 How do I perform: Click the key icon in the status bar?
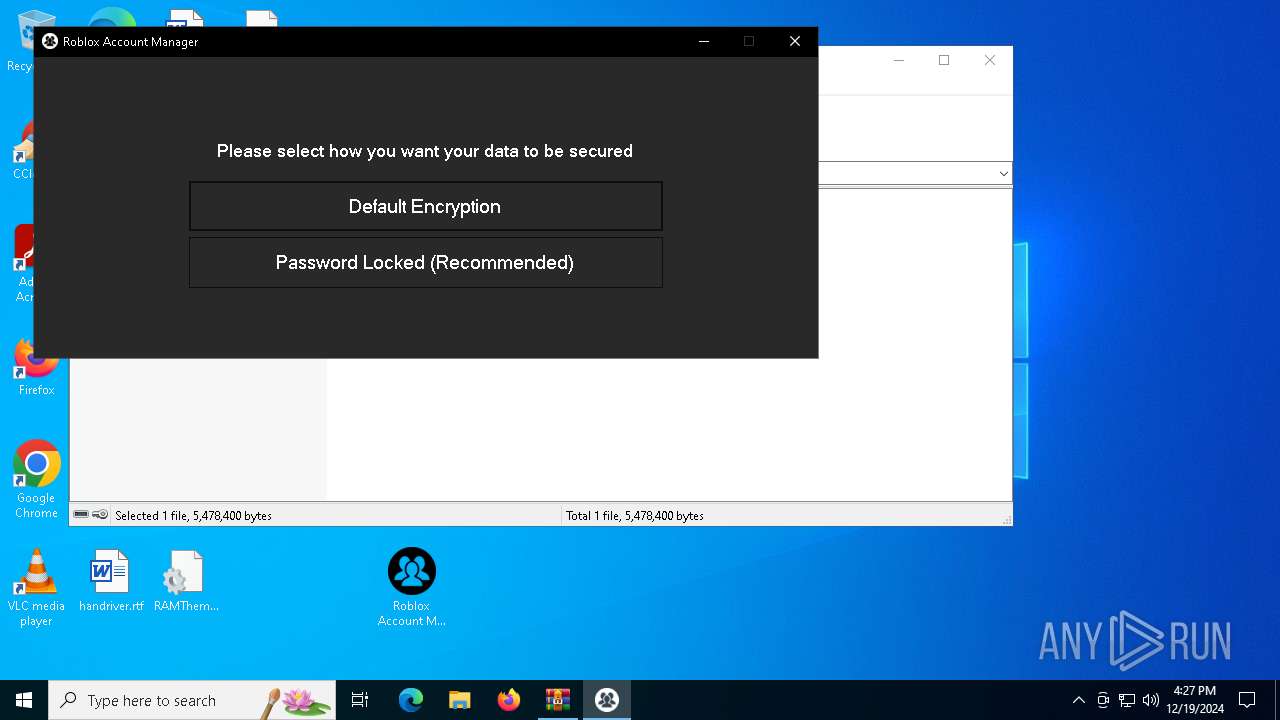100,515
